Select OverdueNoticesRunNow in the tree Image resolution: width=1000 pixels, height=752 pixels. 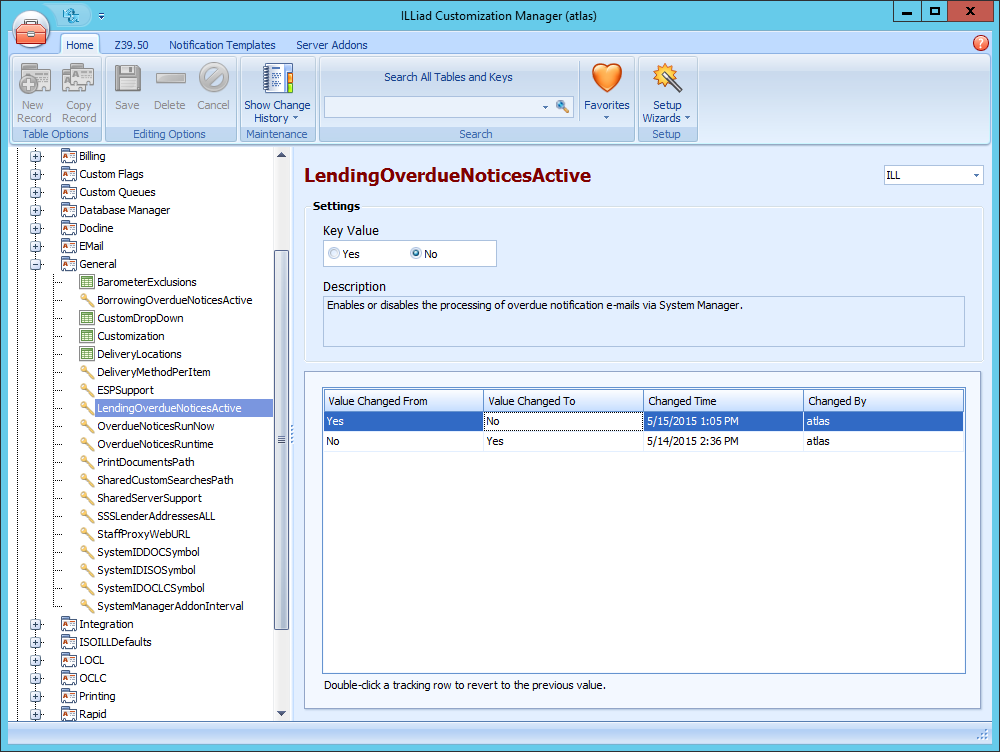155,426
